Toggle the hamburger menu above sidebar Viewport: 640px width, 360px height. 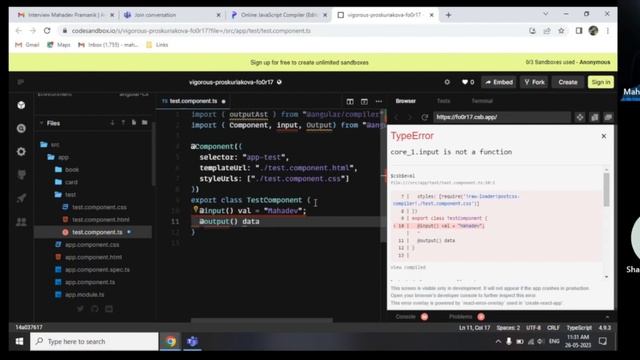[20, 82]
